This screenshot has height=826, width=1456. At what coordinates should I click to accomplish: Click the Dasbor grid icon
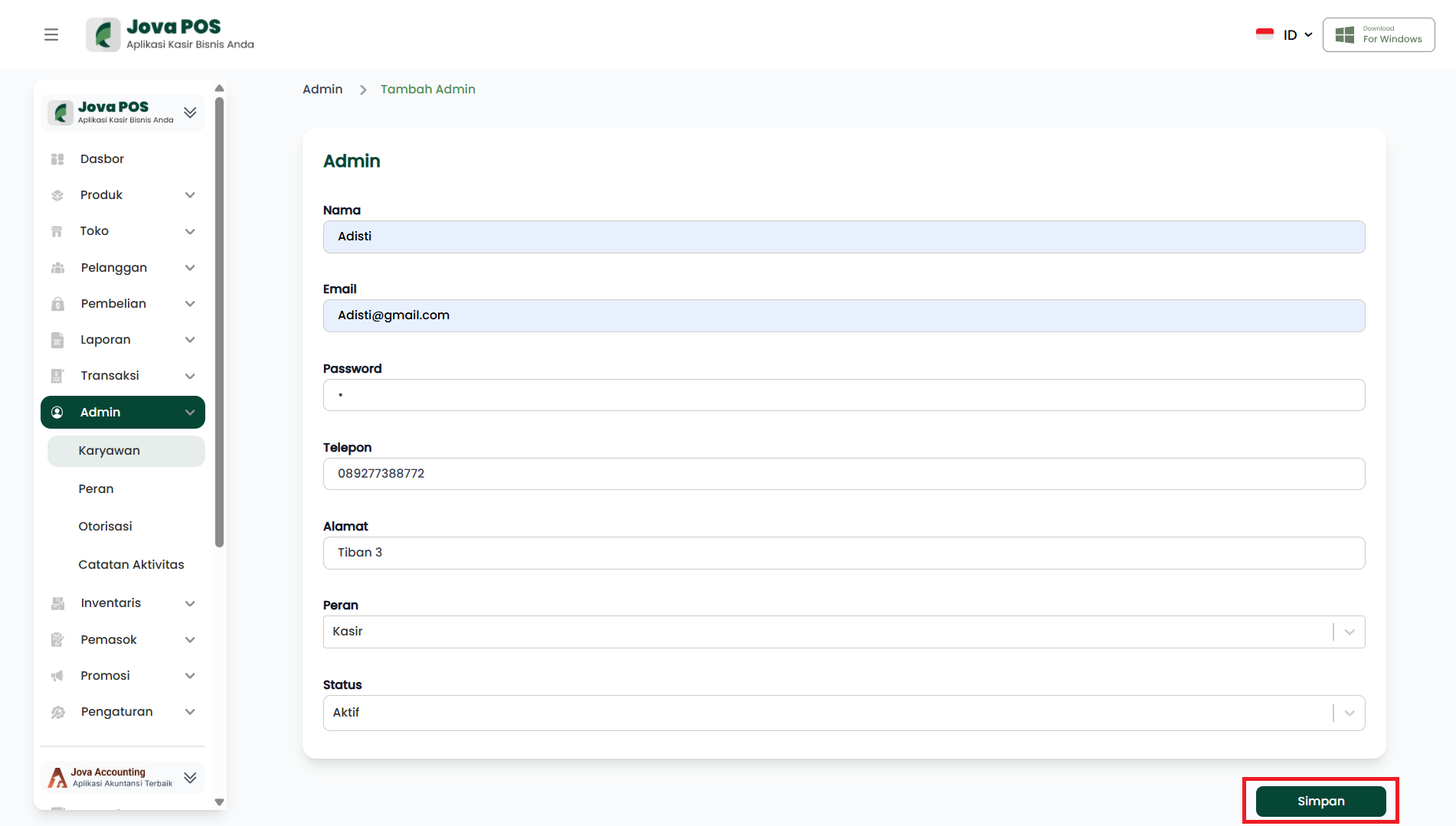57,159
